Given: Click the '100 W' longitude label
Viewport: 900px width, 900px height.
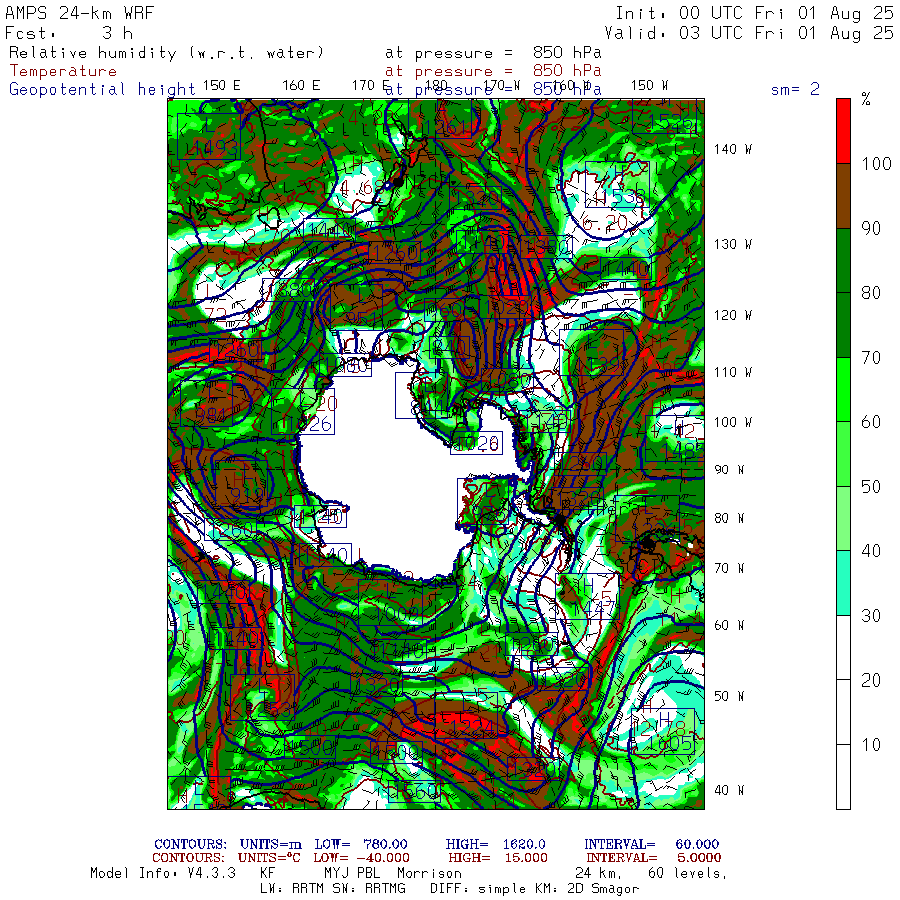Looking at the screenshot, I should 733,422.
